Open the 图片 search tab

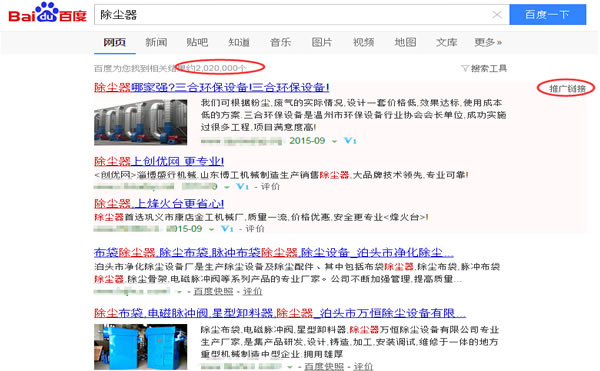tap(322, 42)
